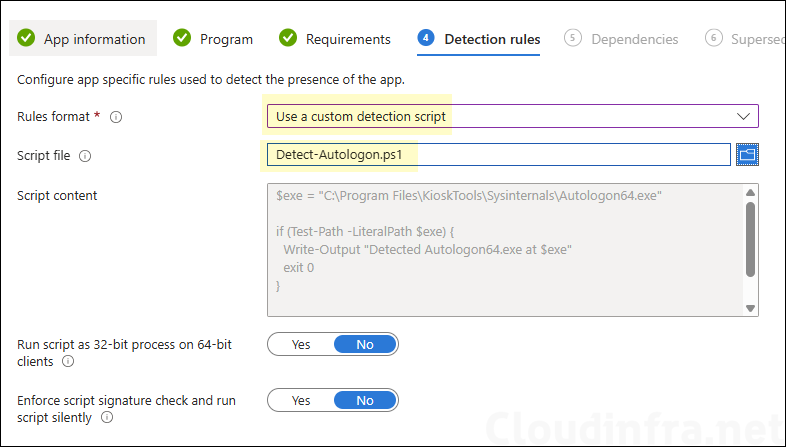Screen dimensions: 786x447
Task: Enable script signature check with Yes
Action: click(x=300, y=400)
